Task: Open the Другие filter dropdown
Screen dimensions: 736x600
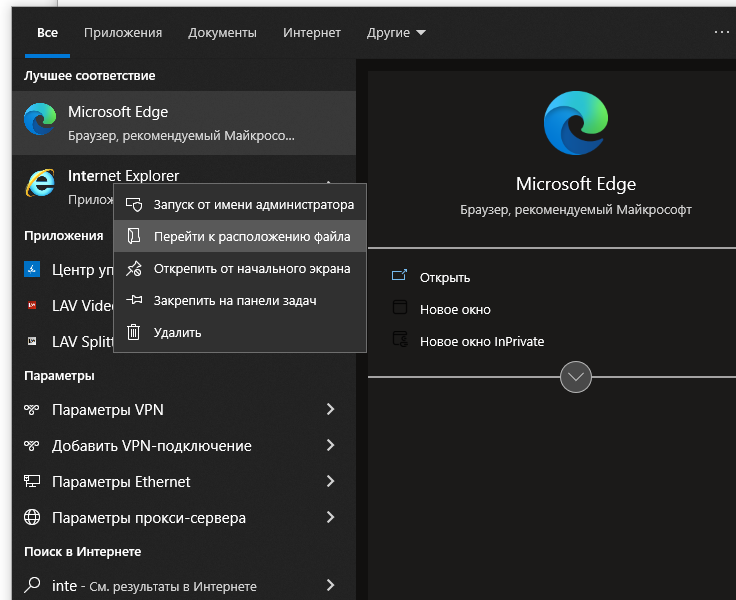Action: [x=396, y=32]
